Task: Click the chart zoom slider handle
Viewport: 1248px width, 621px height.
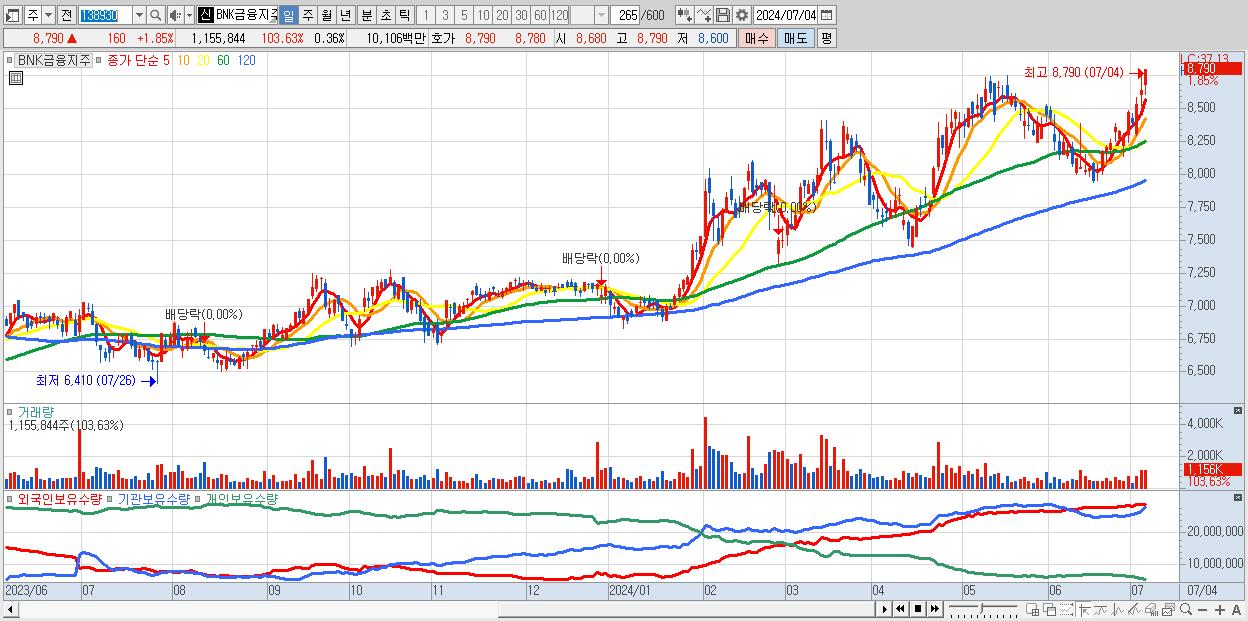Action: point(981,608)
